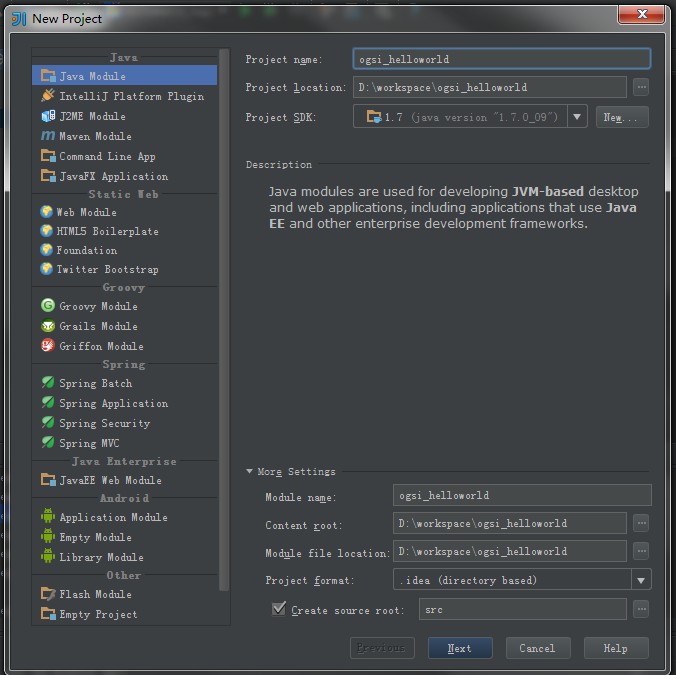Image resolution: width=676 pixels, height=675 pixels.
Task: Click the 'JVM-based' description text
Action: (x=548, y=191)
